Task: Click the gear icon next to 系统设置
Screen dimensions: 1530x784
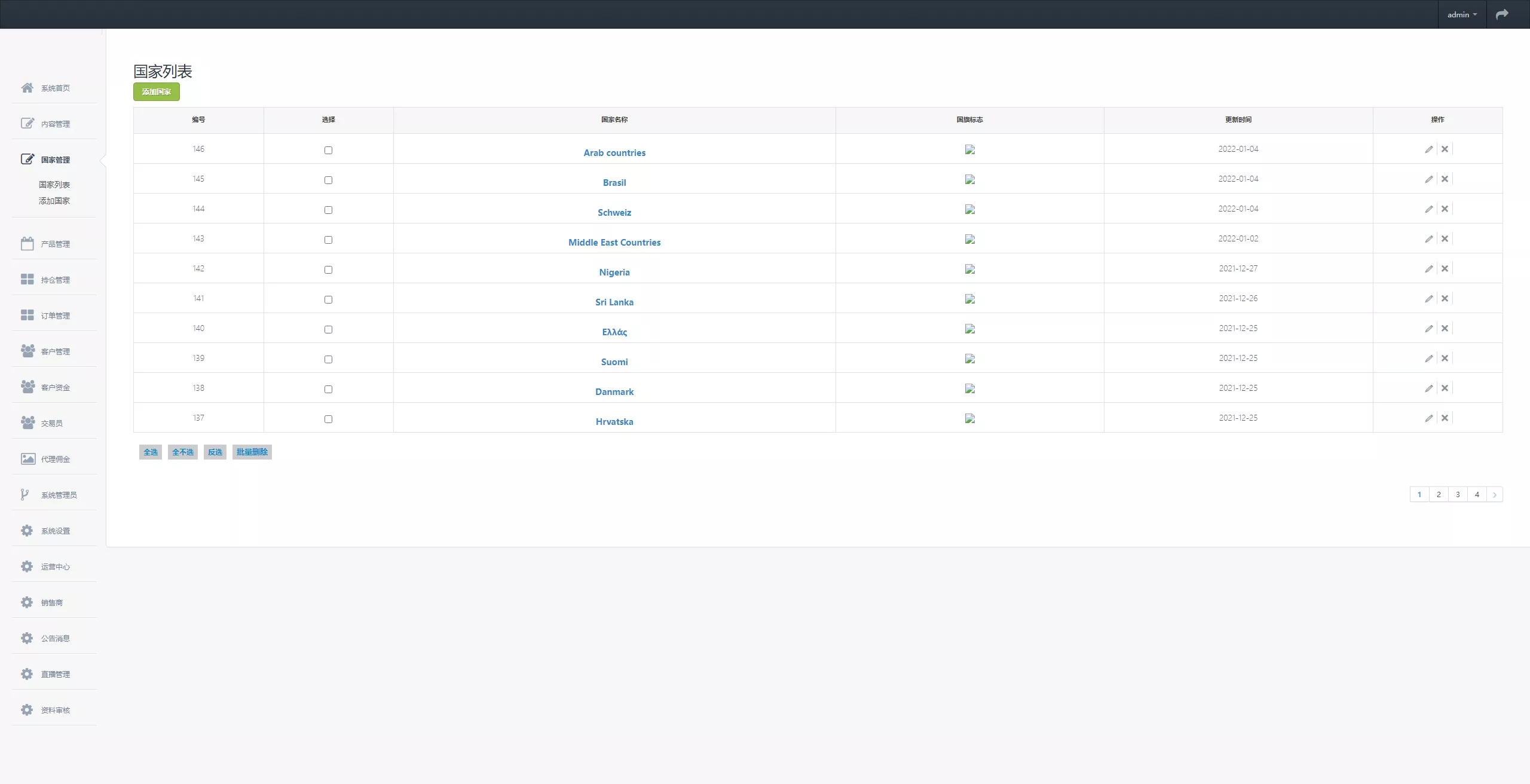Action: coord(27,531)
